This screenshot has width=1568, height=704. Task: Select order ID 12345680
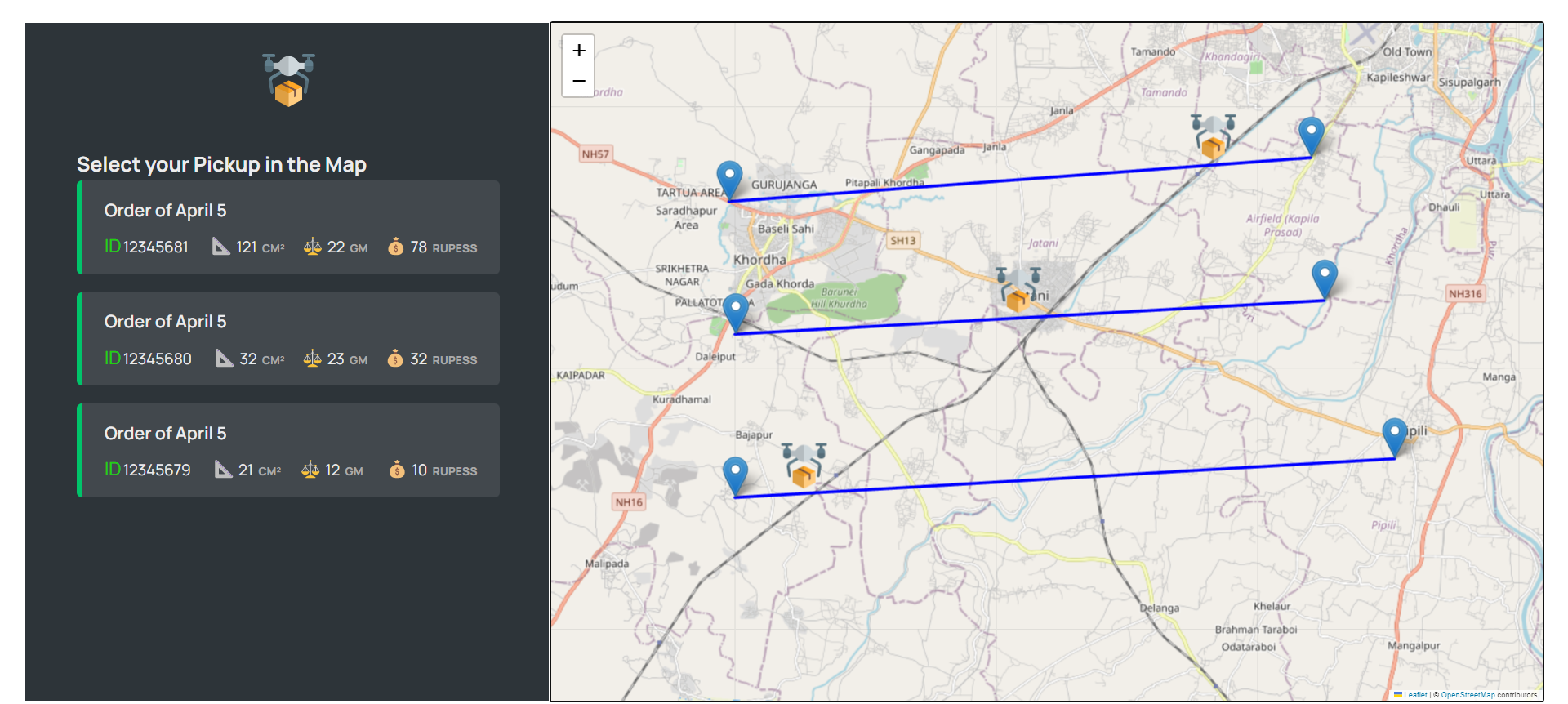pos(148,359)
